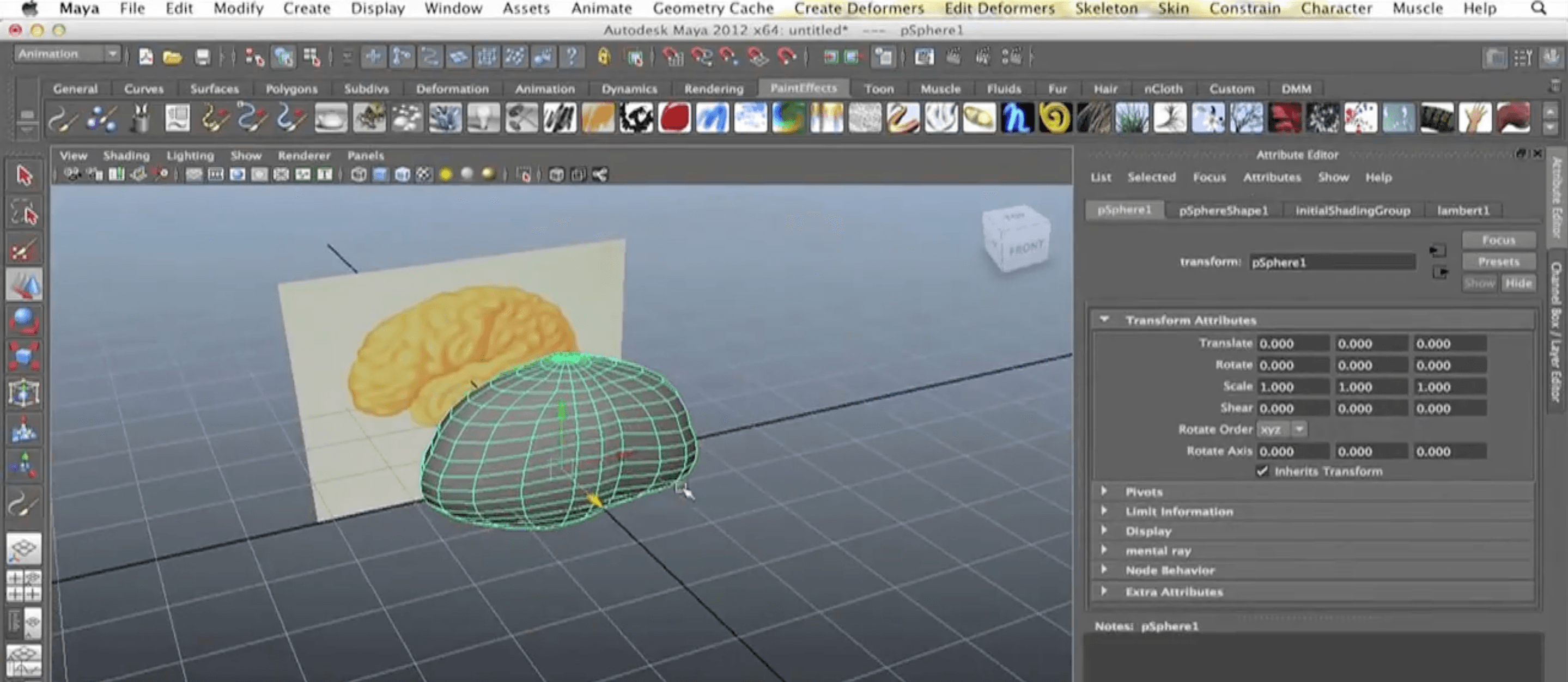This screenshot has width=1568, height=682.
Task: Pick the Lasso select tool
Action: (x=24, y=212)
